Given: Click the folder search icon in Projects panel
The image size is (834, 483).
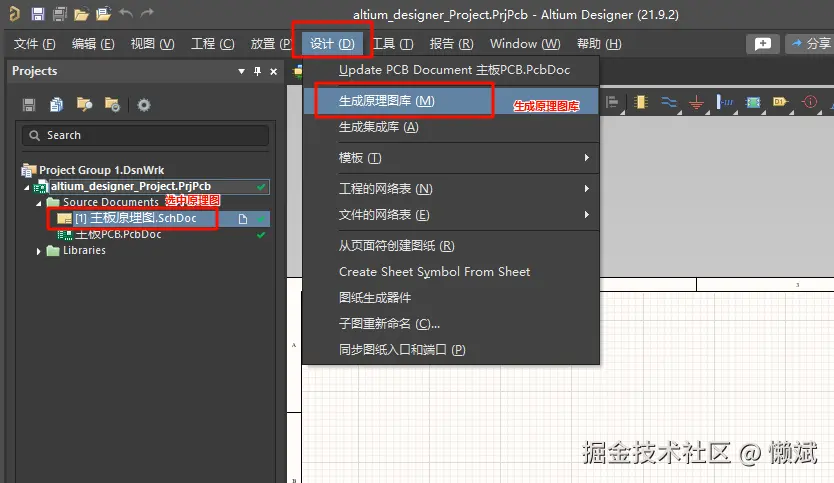Looking at the screenshot, I should point(85,105).
